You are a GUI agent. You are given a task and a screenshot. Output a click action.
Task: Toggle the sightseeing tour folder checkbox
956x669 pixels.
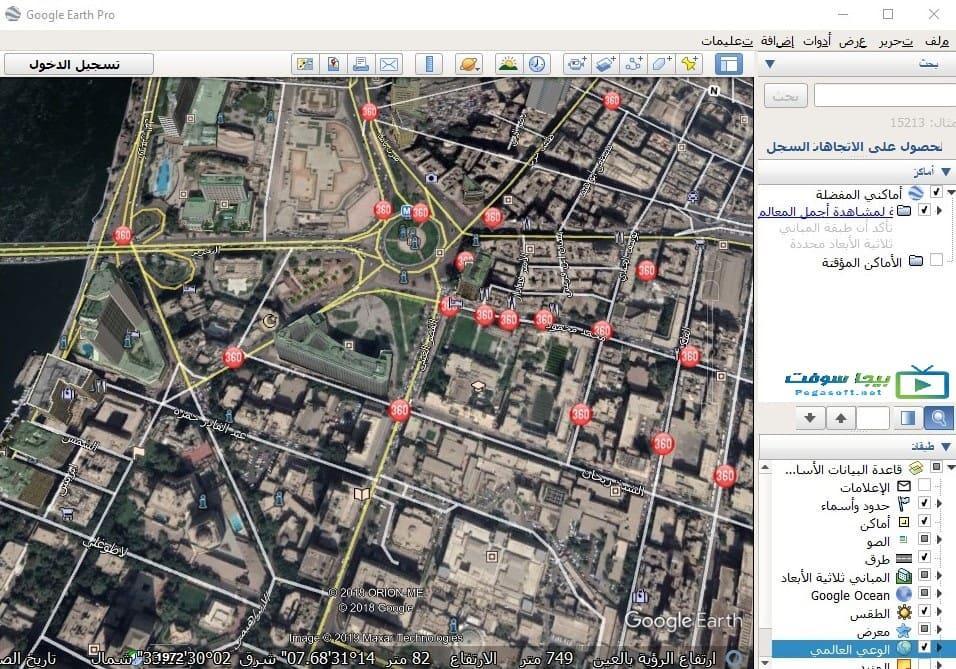click(x=924, y=210)
